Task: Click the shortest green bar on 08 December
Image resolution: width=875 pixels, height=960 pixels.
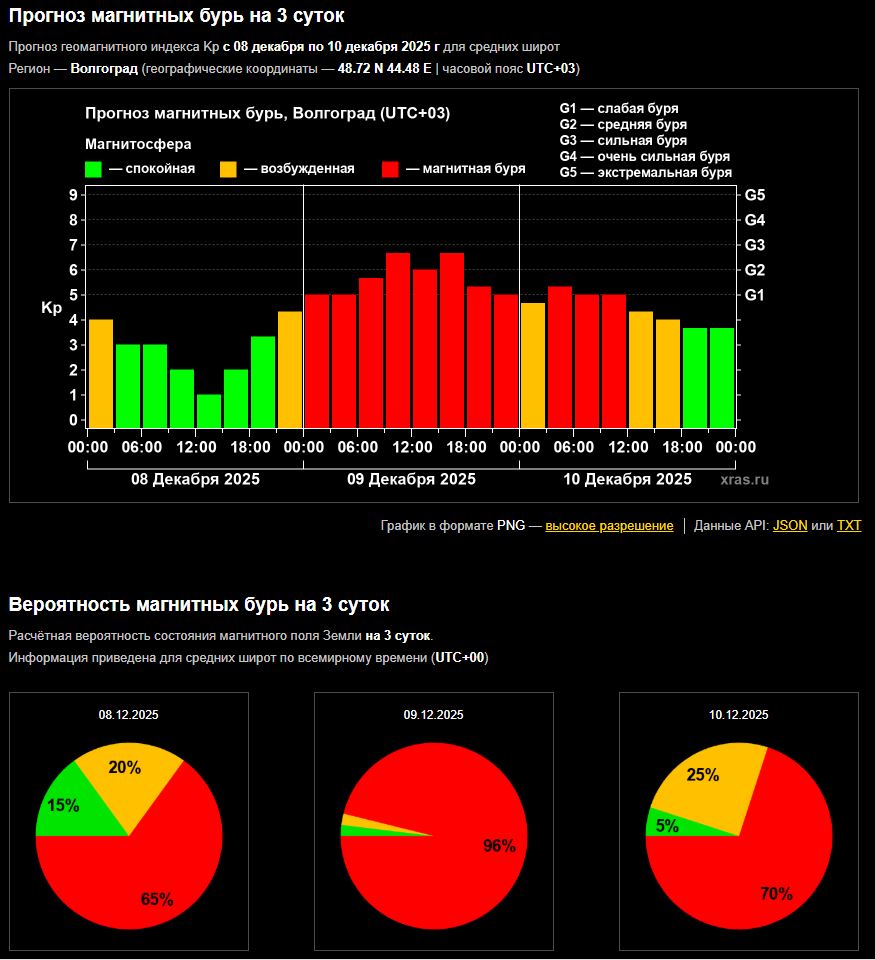Action: [208, 412]
